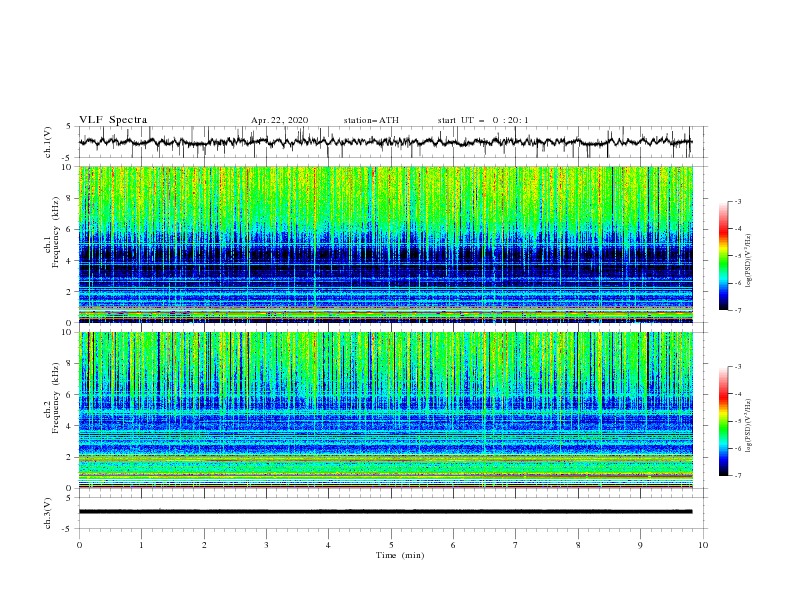Image resolution: width=792 pixels, height=612 pixels.
Task: Click the ch.2 colorbar log(PSD) label
Action: (x=748, y=426)
